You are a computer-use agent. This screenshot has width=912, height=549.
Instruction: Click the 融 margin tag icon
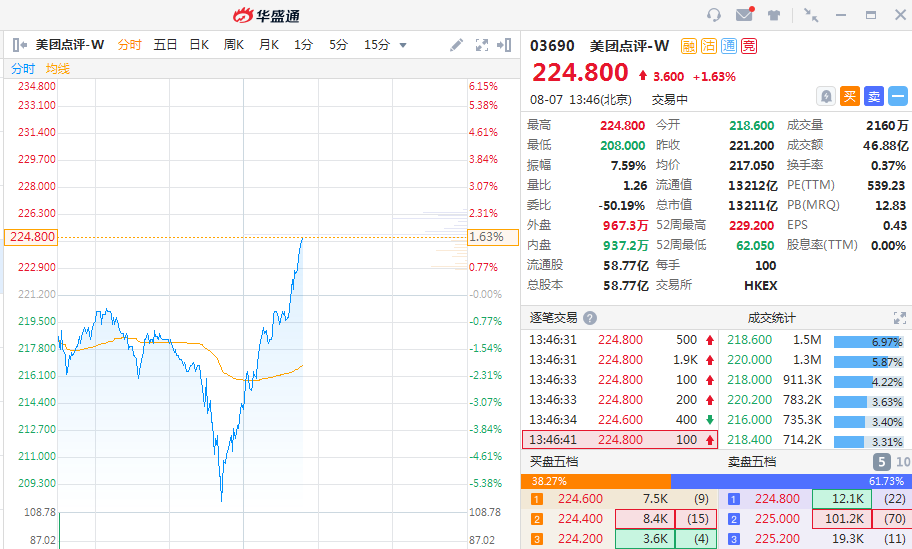(689, 46)
